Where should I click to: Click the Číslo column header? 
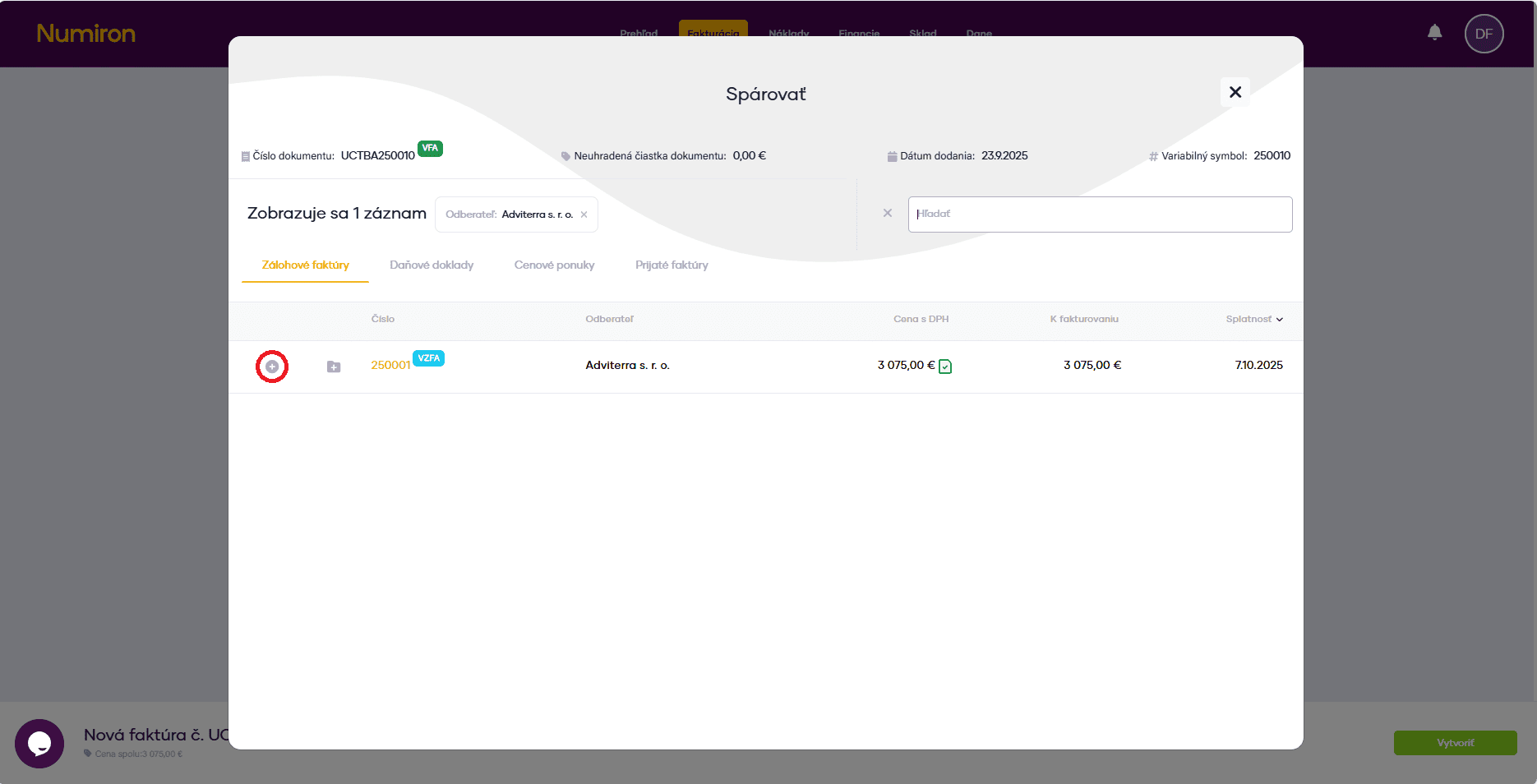(x=383, y=319)
